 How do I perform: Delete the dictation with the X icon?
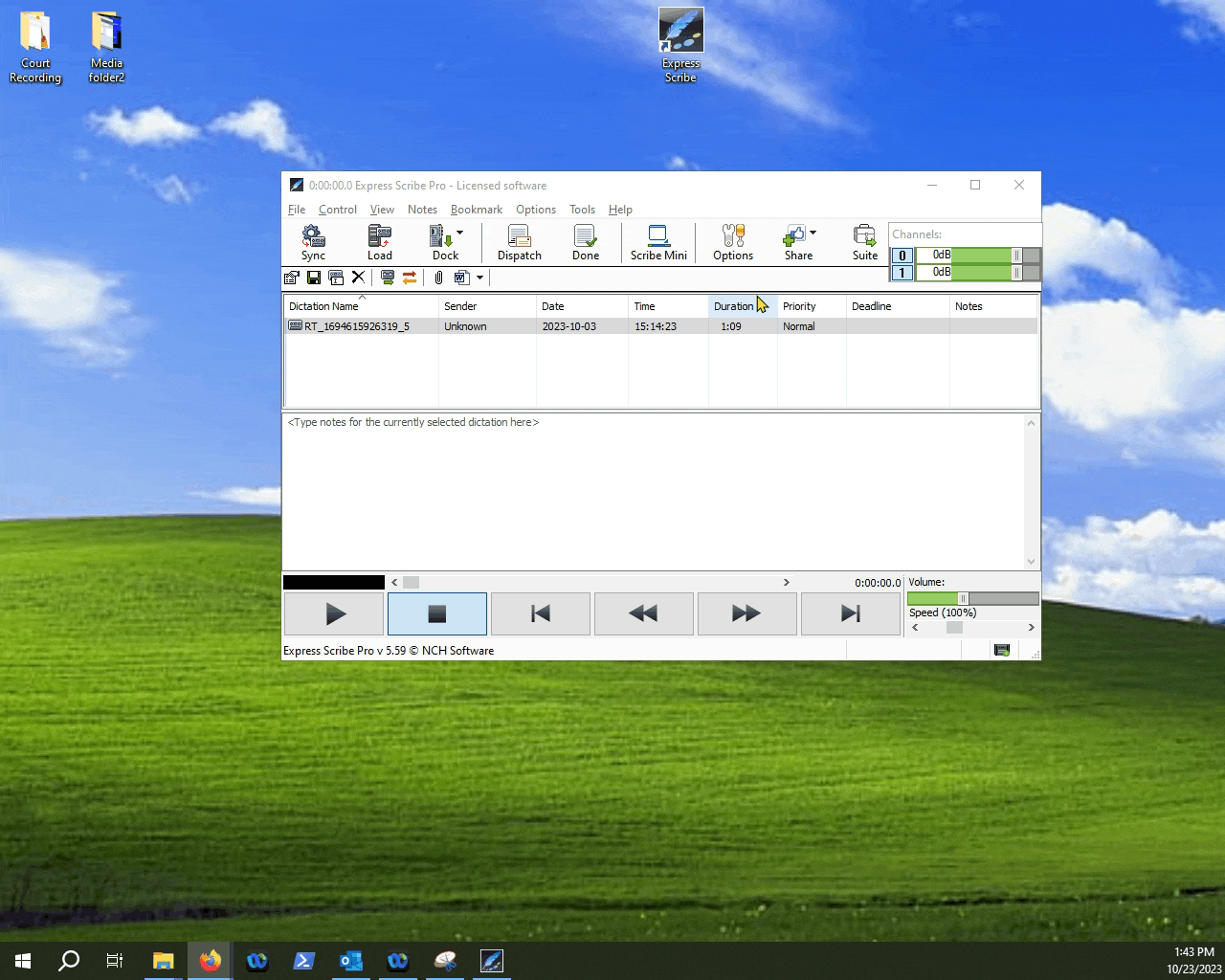tap(358, 278)
